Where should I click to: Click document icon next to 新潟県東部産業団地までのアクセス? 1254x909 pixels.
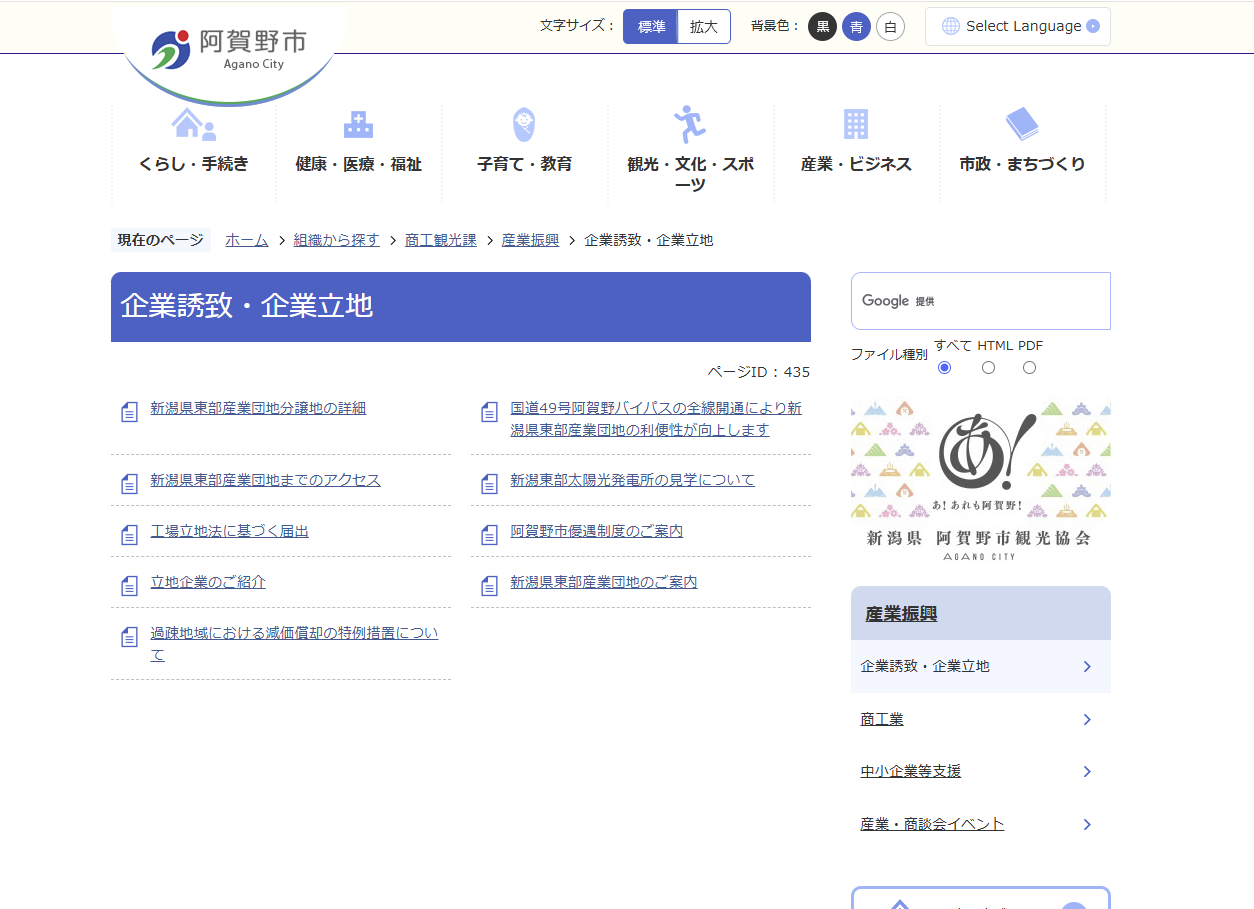coord(129,484)
